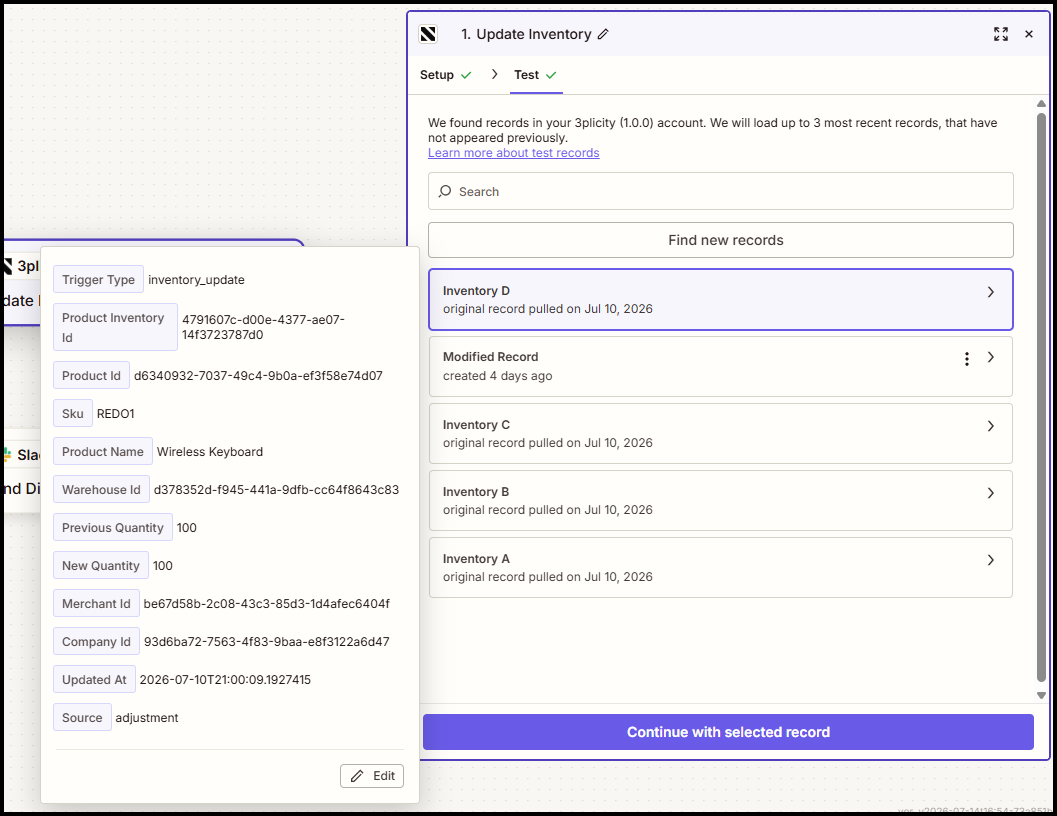Click the records list scrollbar thumb
The width and height of the screenshot is (1057, 816).
coord(1041,398)
